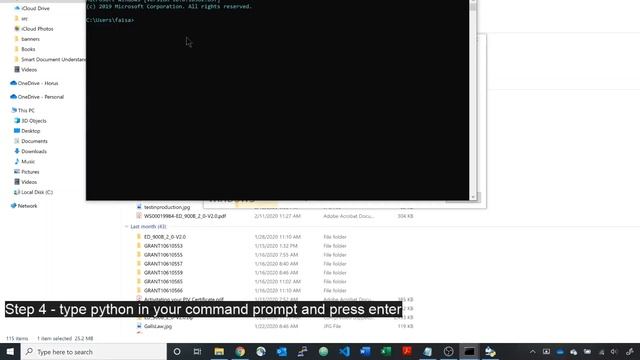The height and width of the screenshot is (360, 640).
Task: Launch Google Chrome from the taskbar
Action: coord(240,351)
